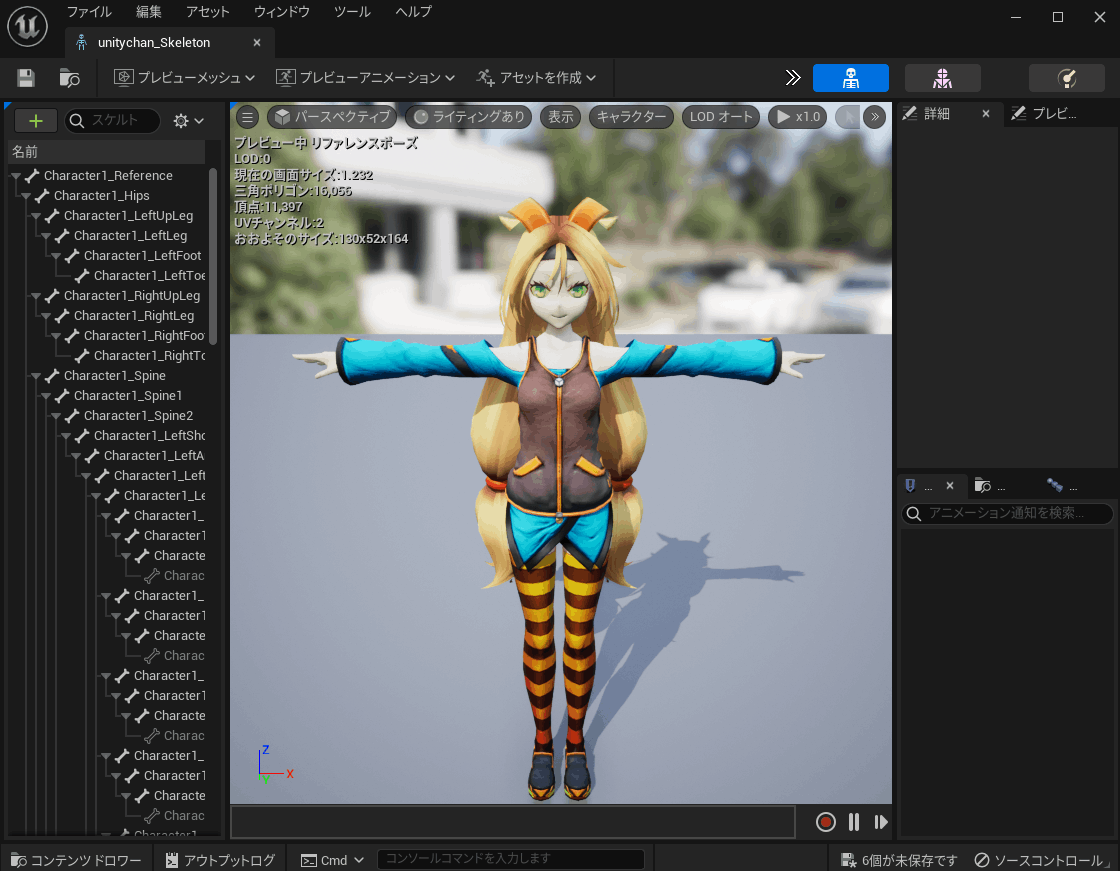
Task: Click the 名前 column header
Action: (106, 152)
